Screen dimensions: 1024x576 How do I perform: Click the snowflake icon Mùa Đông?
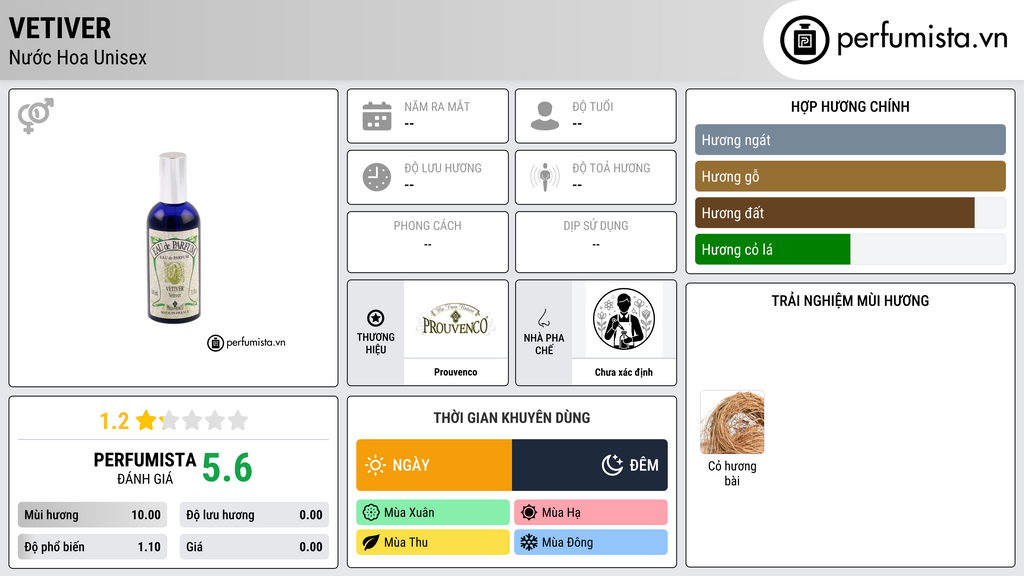529,542
